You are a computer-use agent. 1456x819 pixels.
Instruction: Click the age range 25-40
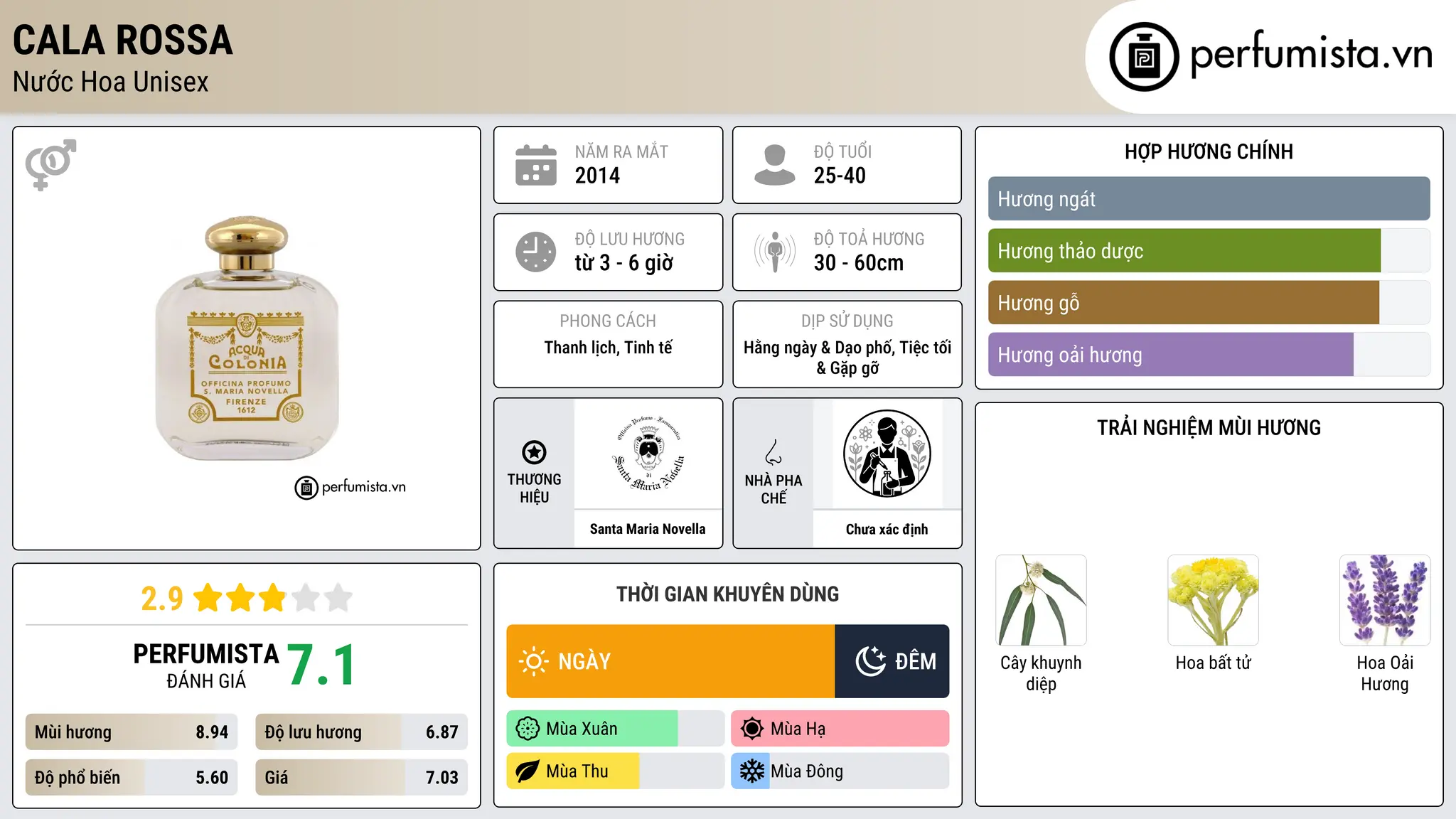tap(840, 176)
